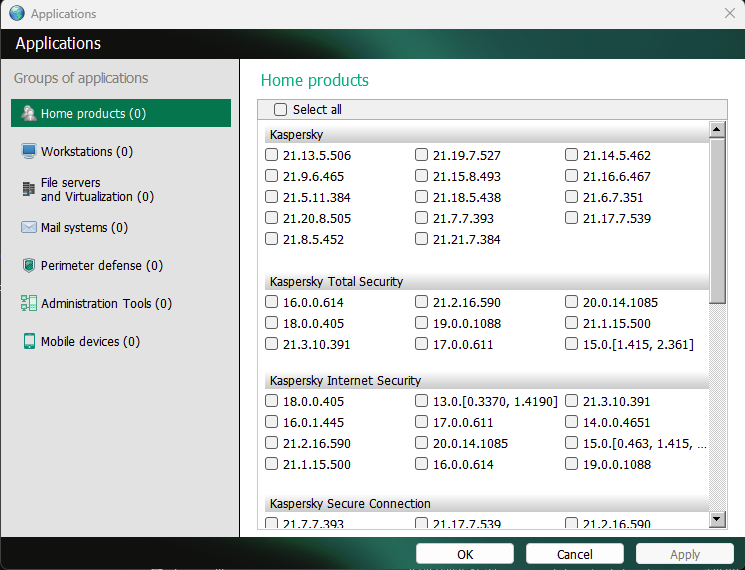Check Total Security version 20.0.14.1085

572,301
